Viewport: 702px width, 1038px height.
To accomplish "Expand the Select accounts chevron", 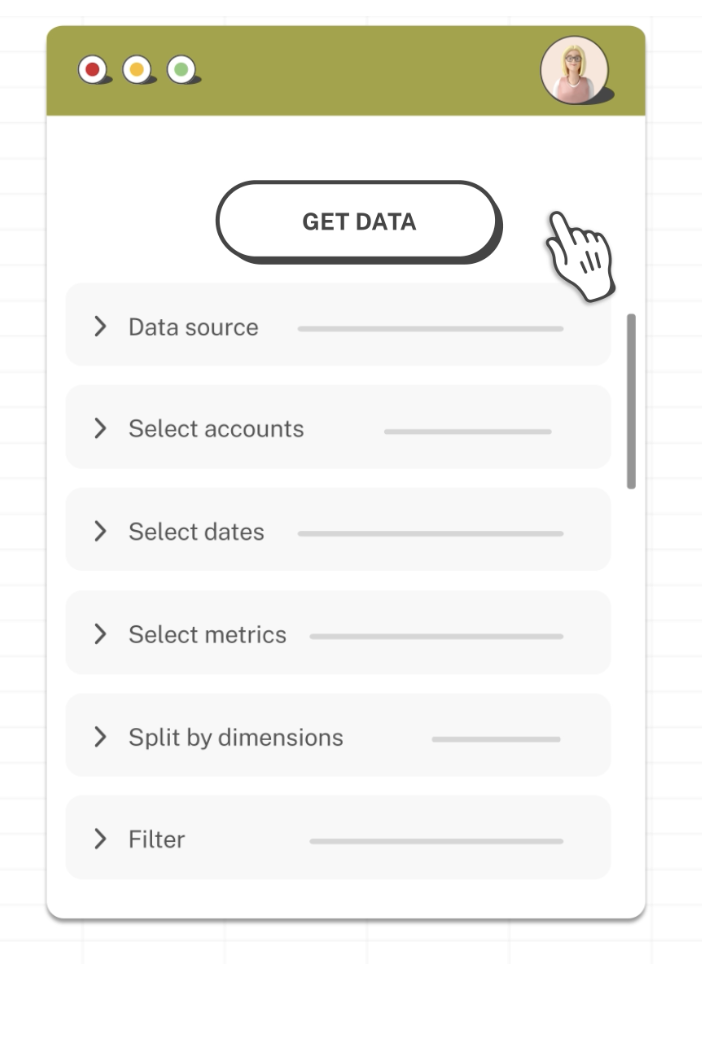I will 100,429.
